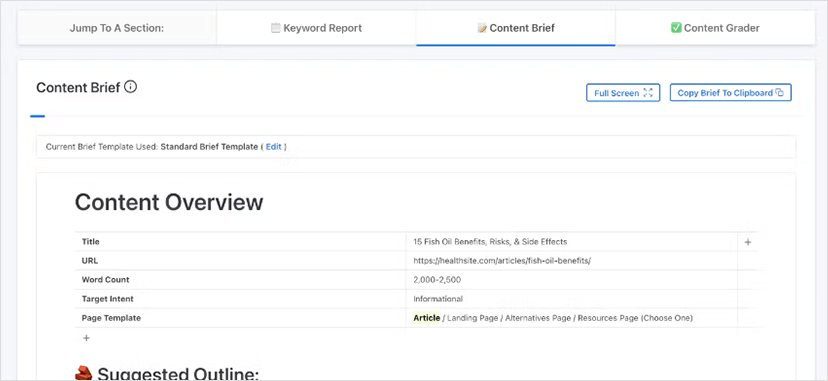
Task: Click the Content Overview heading
Action: point(169,203)
